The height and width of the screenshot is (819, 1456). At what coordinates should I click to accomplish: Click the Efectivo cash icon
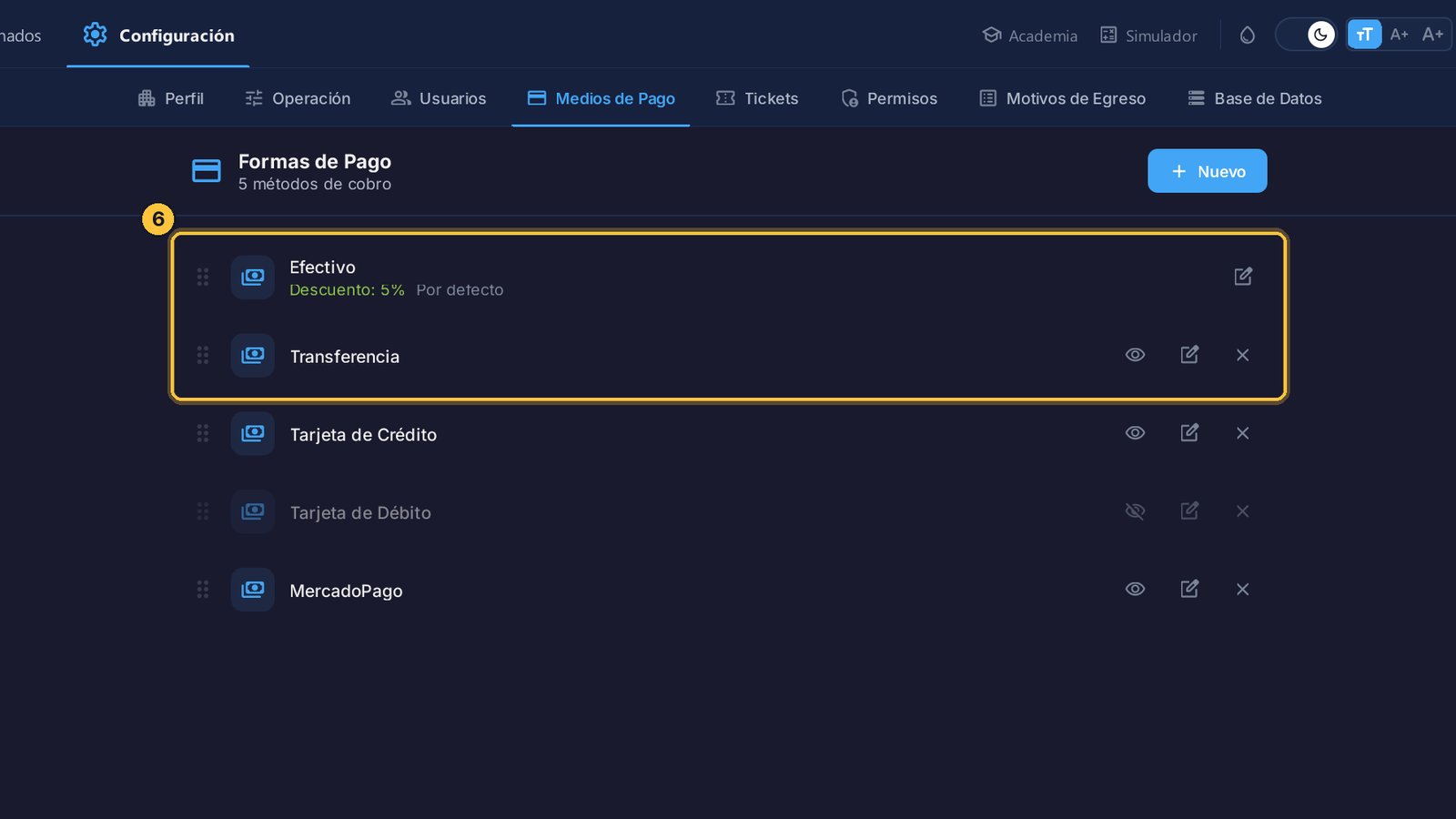253,277
